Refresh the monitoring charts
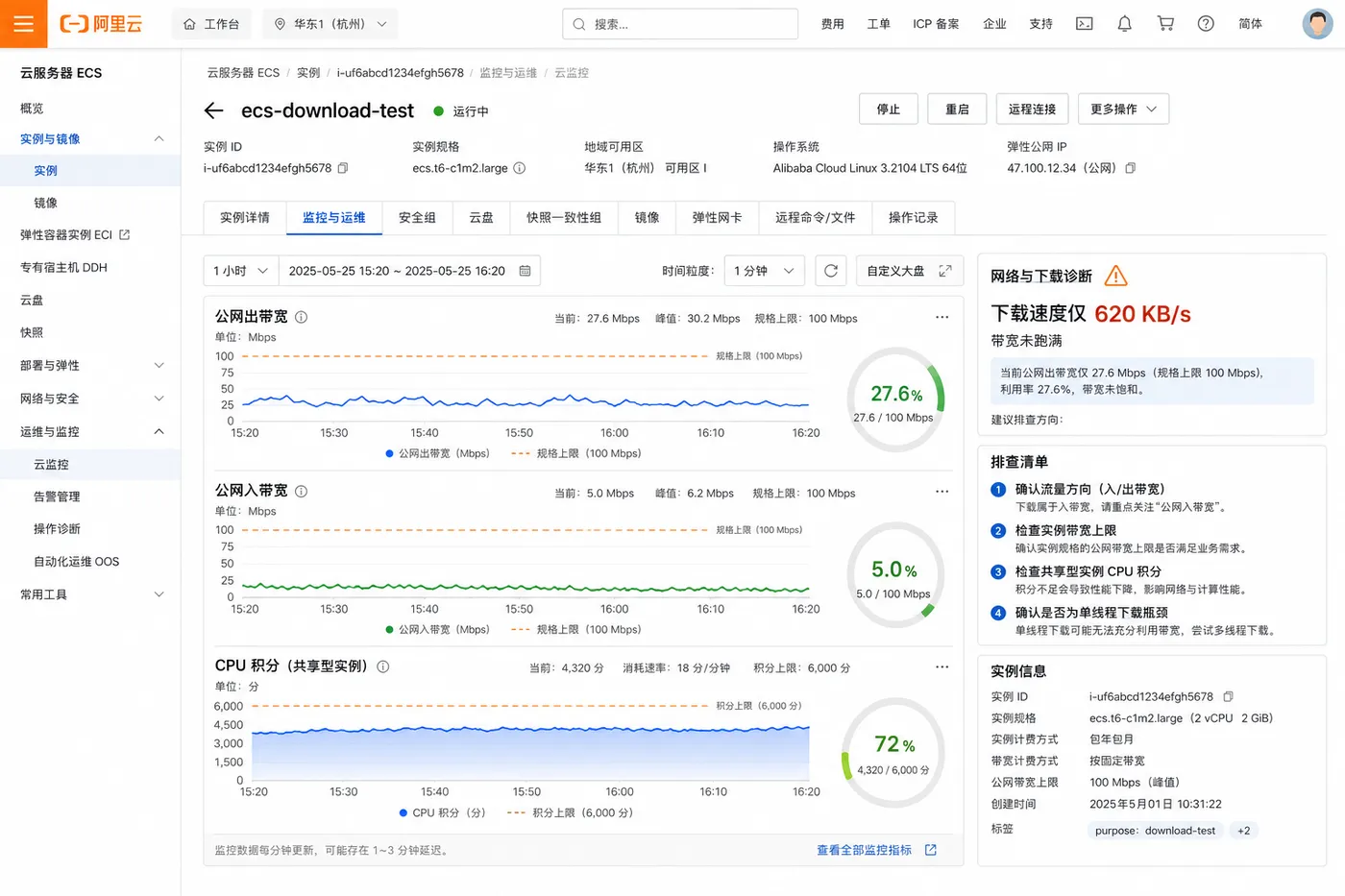 pyautogui.click(x=831, y=271)
